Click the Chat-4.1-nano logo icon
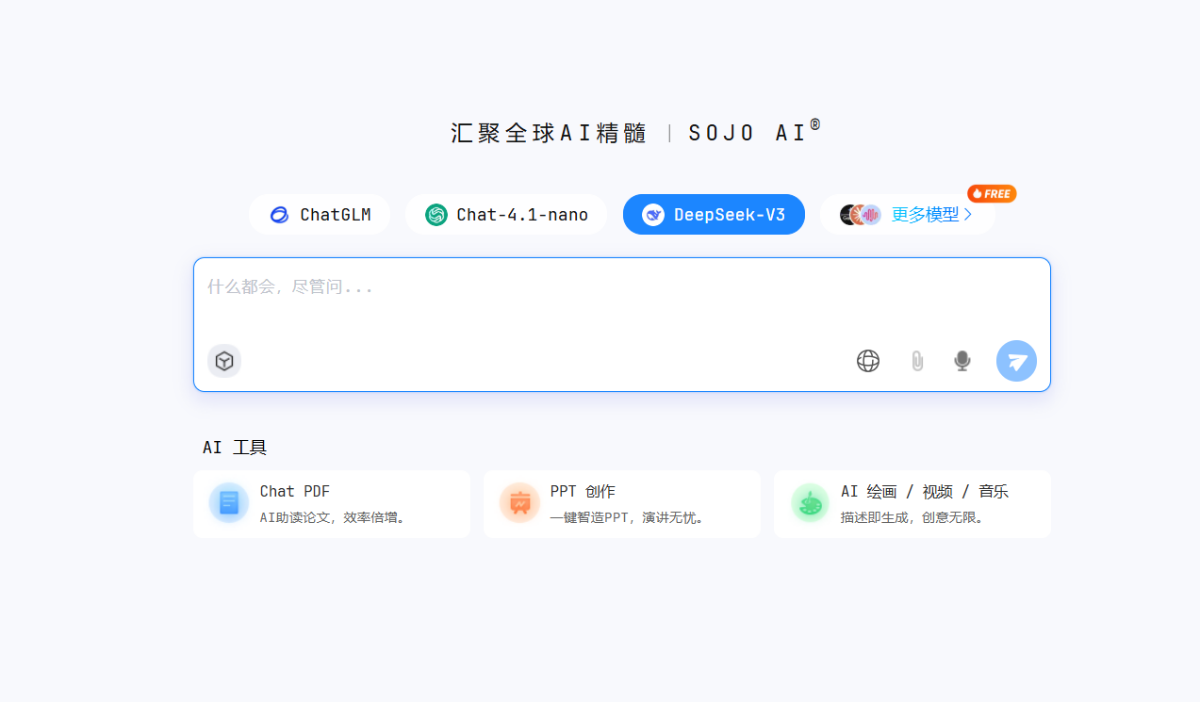 coord(436,215)
